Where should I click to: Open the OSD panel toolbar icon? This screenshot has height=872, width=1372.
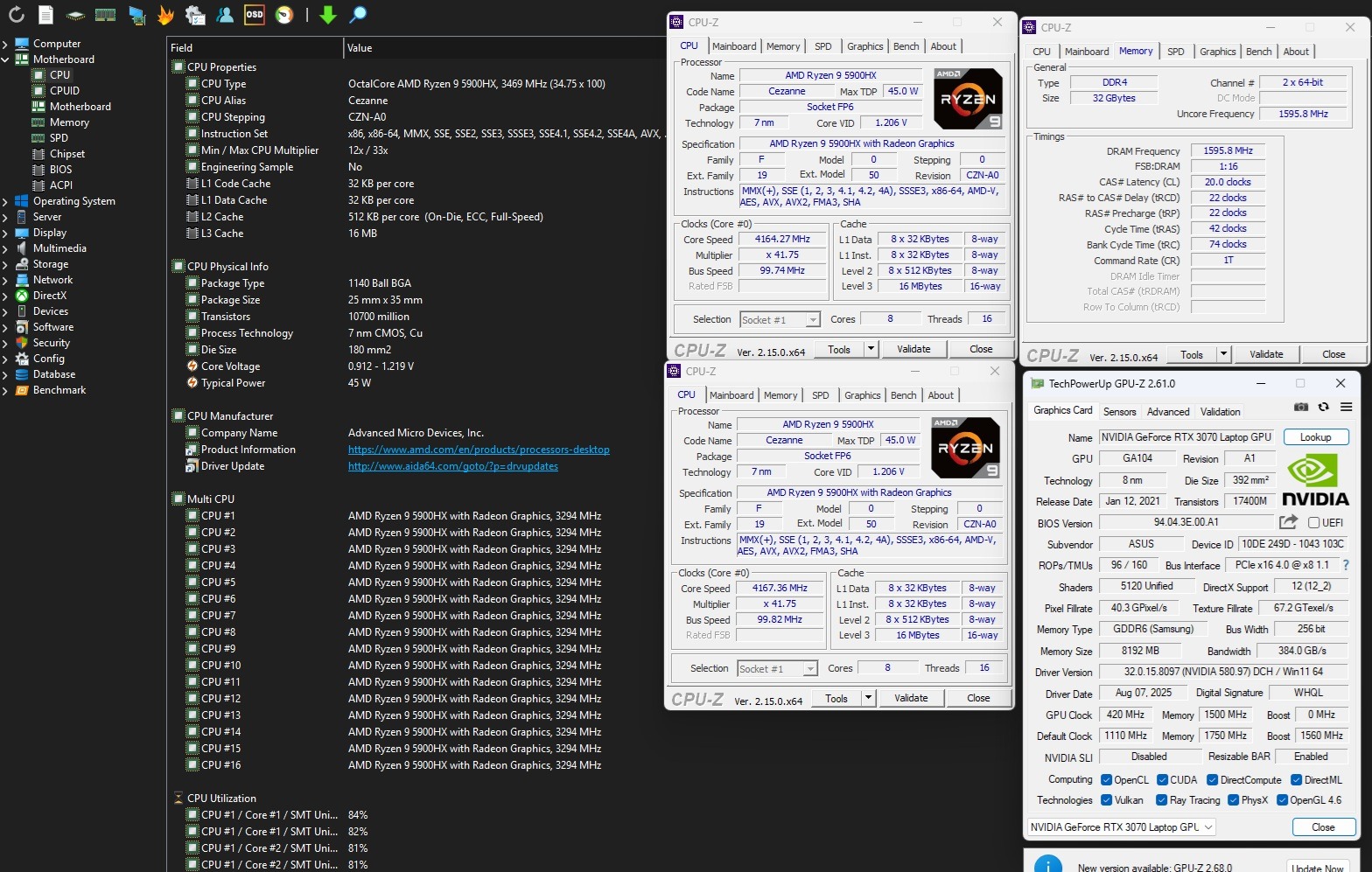(255, 15)
